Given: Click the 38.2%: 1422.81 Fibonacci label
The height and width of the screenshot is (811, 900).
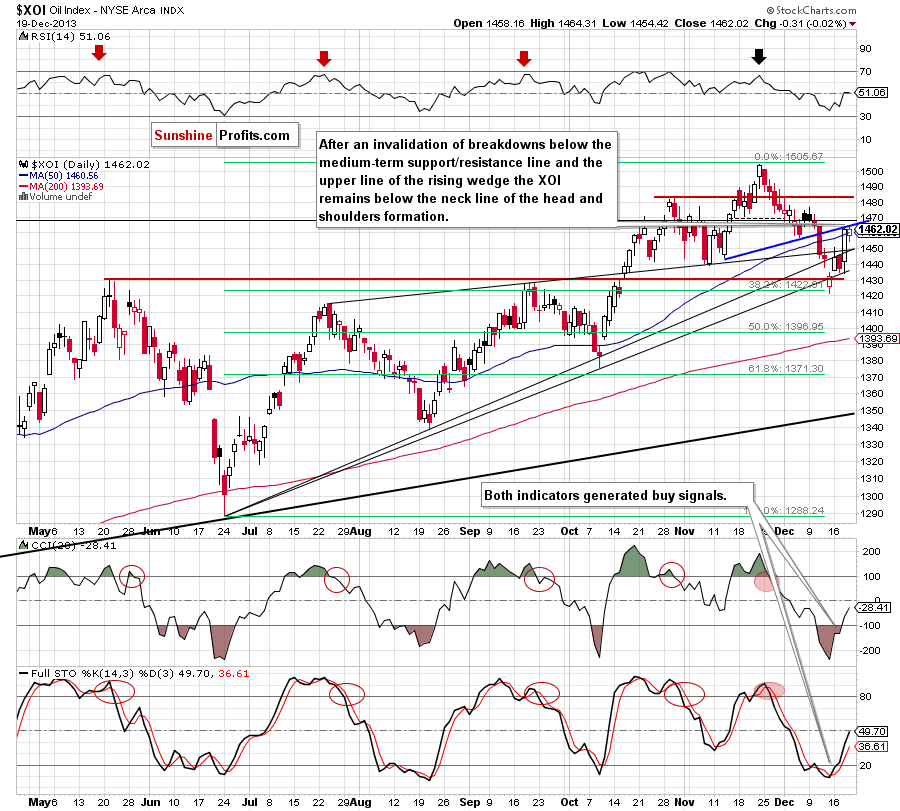Looking at the screenshot, I should tap(786, 285).
